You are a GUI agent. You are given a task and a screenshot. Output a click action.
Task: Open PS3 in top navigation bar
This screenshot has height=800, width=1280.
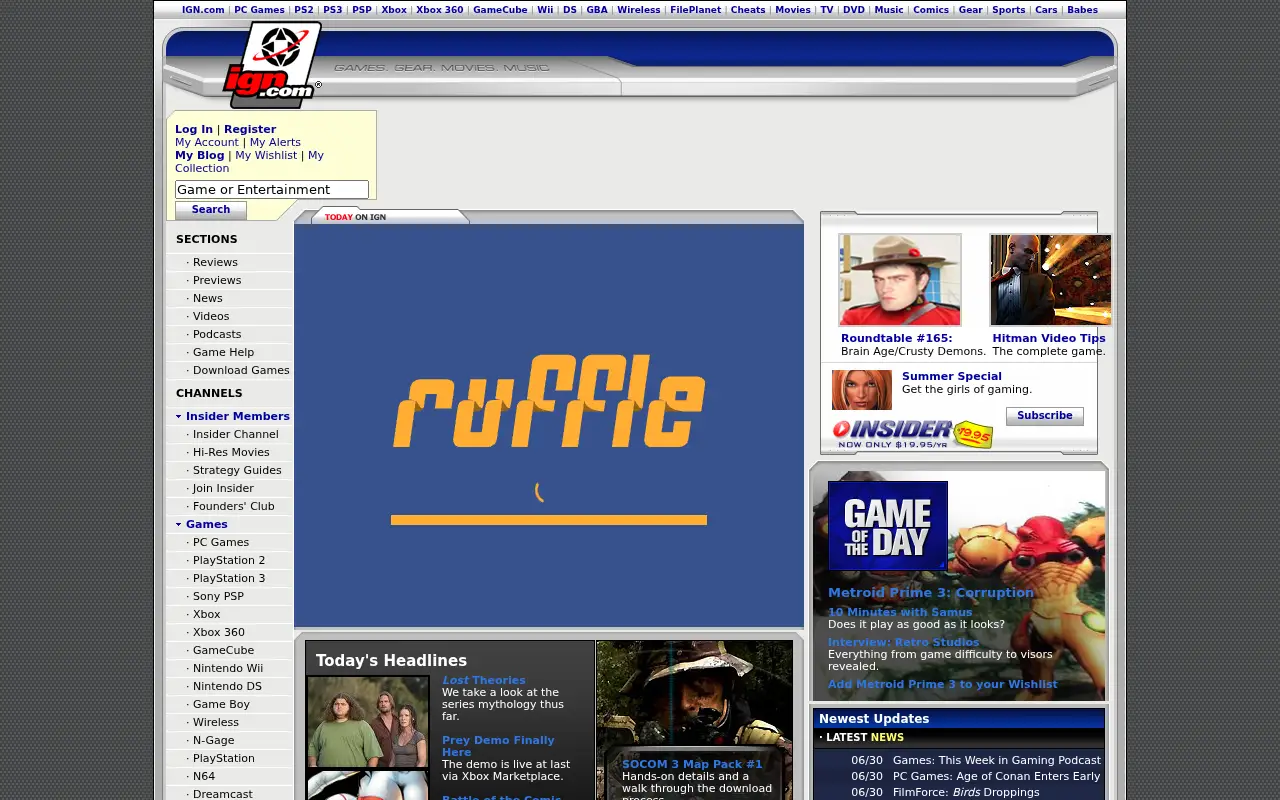(332, 10)
